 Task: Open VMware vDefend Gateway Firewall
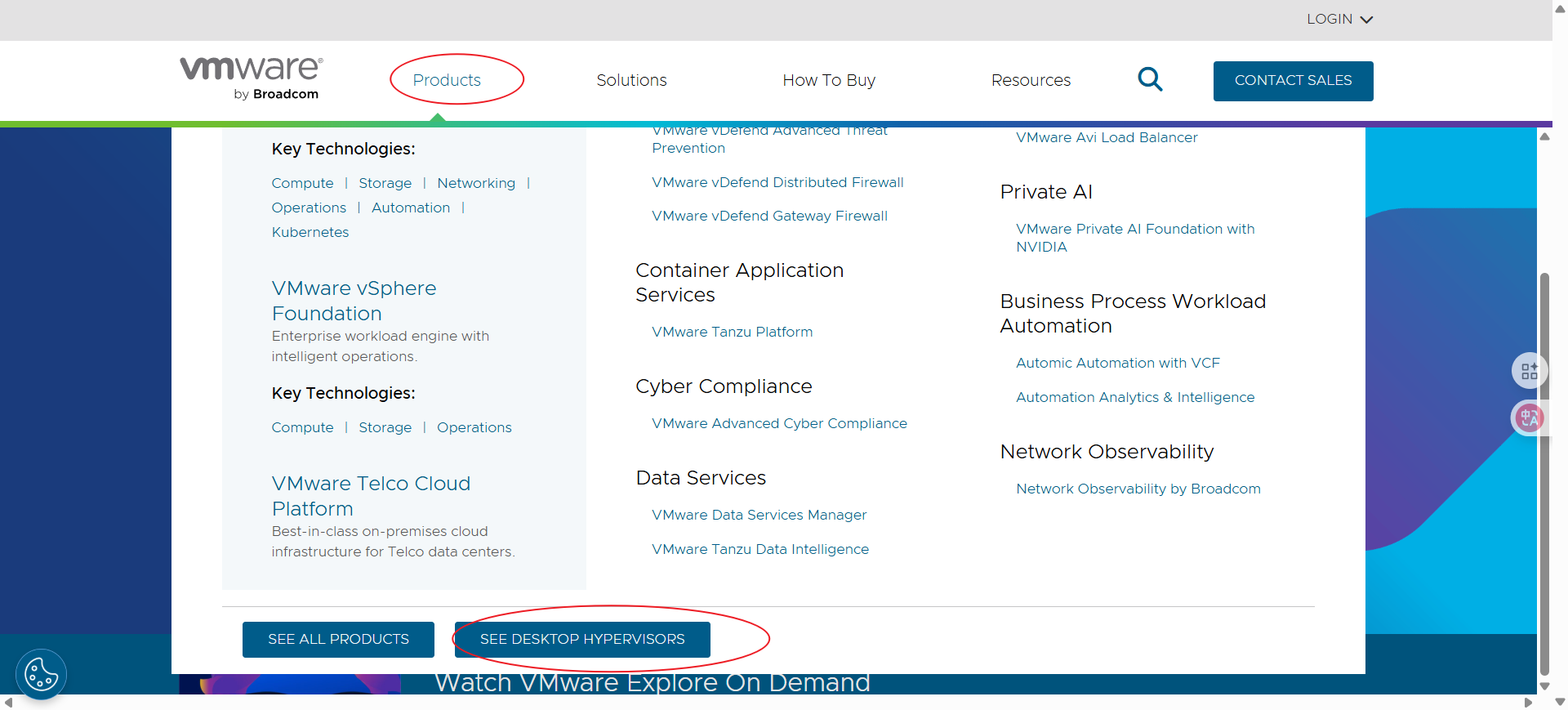(x=769, y=216)
